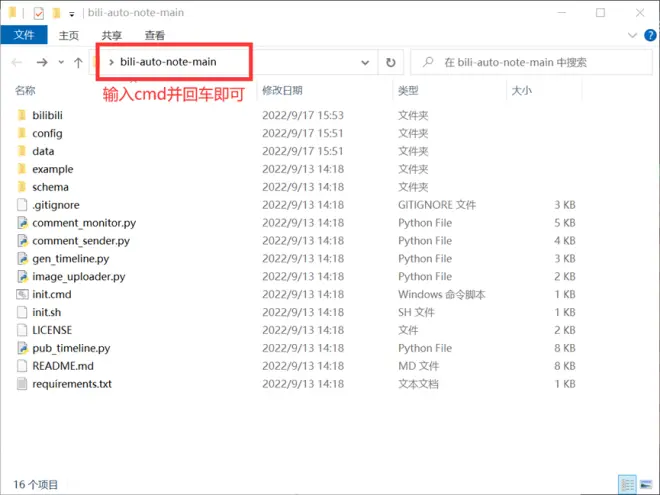Switch to the 查看 ribbon tab
The width and height of the screenshot is (660, 495).
pyautogui.click(x=154, y=35)
